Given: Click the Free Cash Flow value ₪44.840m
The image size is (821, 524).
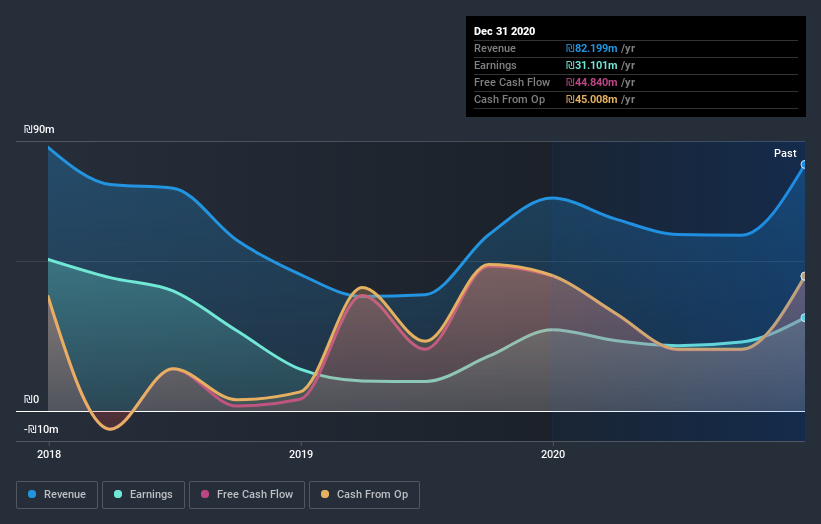Looking at the screenshot, I should (x=592, y=82).
